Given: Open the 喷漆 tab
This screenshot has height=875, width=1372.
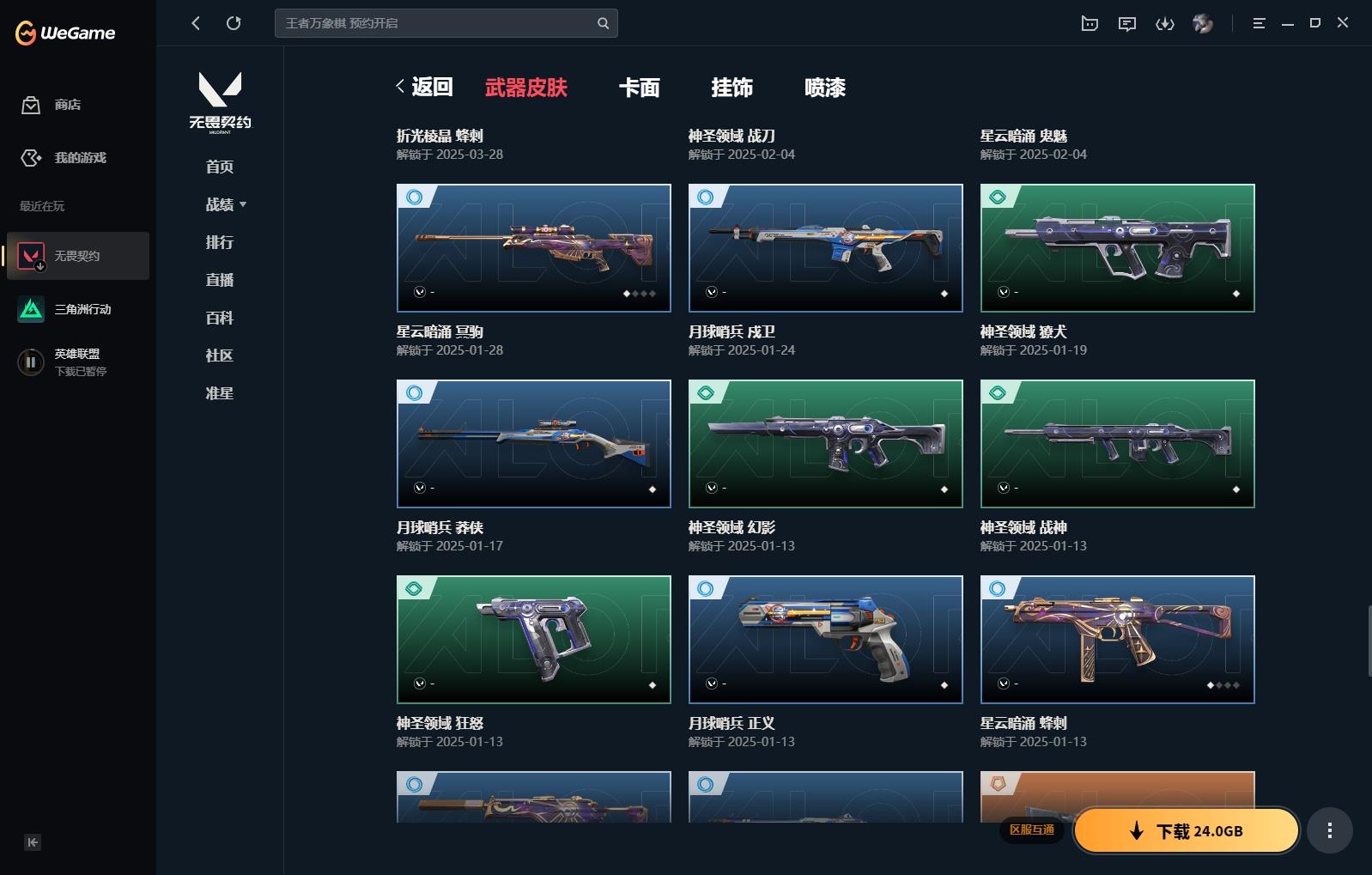Looking at the screenshot, I should pyautogui.click(x=825, y=88).
